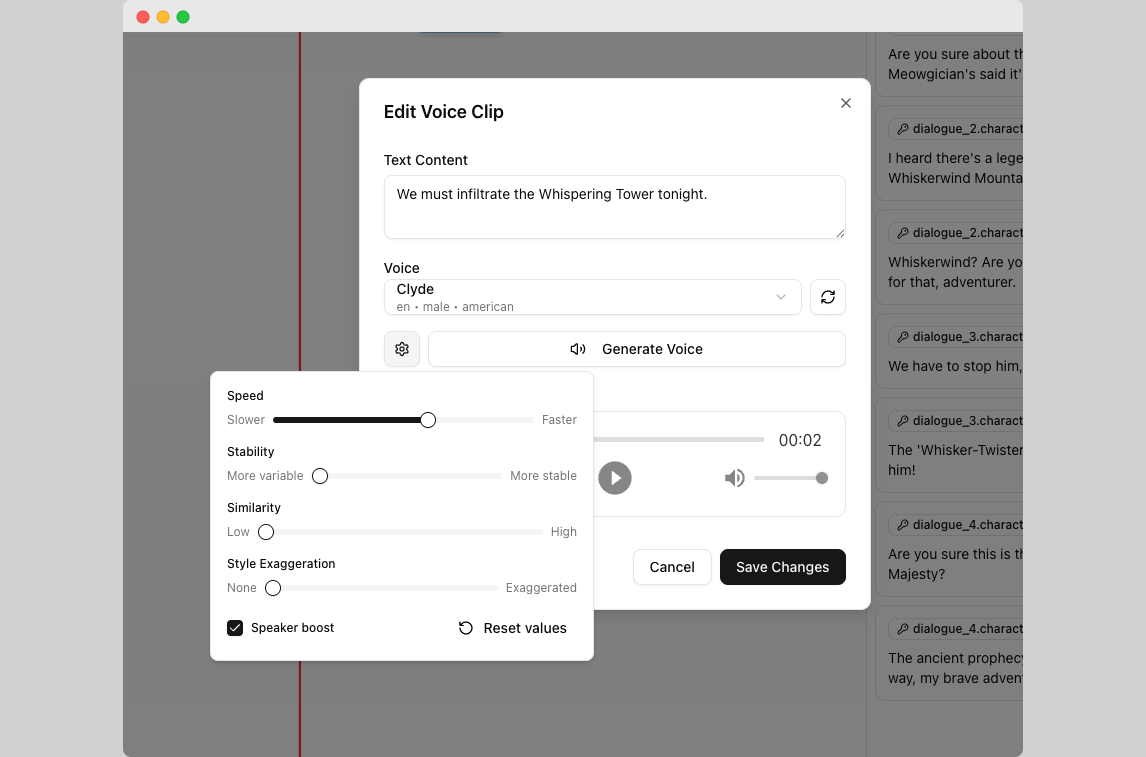This screenshot has width=1146, height=757.
Task: Click the volume slider knob
Action: (821, 478)
